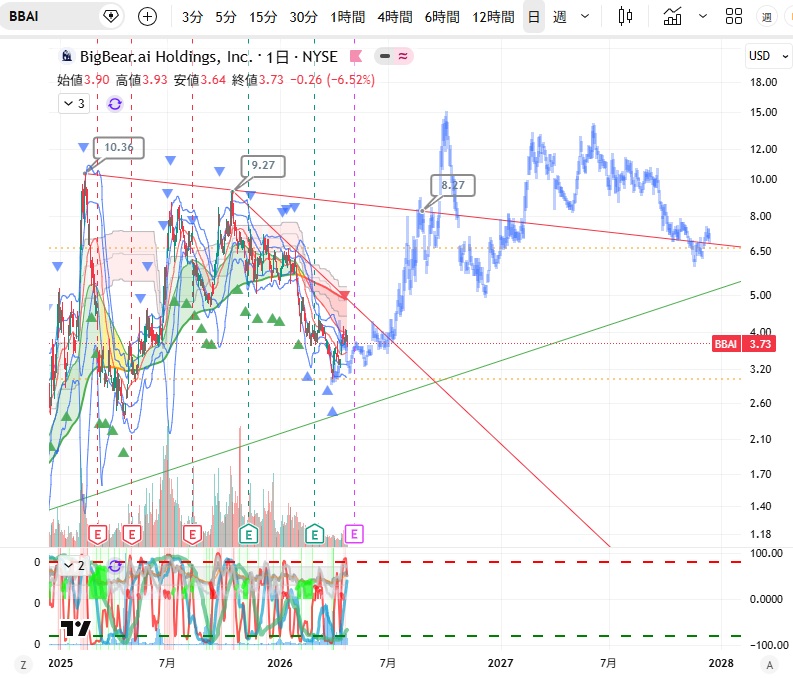The width and height of the screenshot is (793, 678).
Task: Click the TradingView logo in lower pane
Action: pos(75,628)
